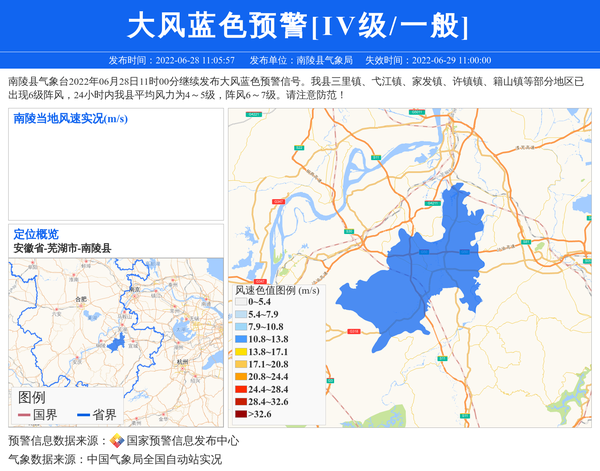Screen dimensions: 600x471
Task: Select the 13.8~17.1 yellow legend swatch
Action: click(240, 352)
